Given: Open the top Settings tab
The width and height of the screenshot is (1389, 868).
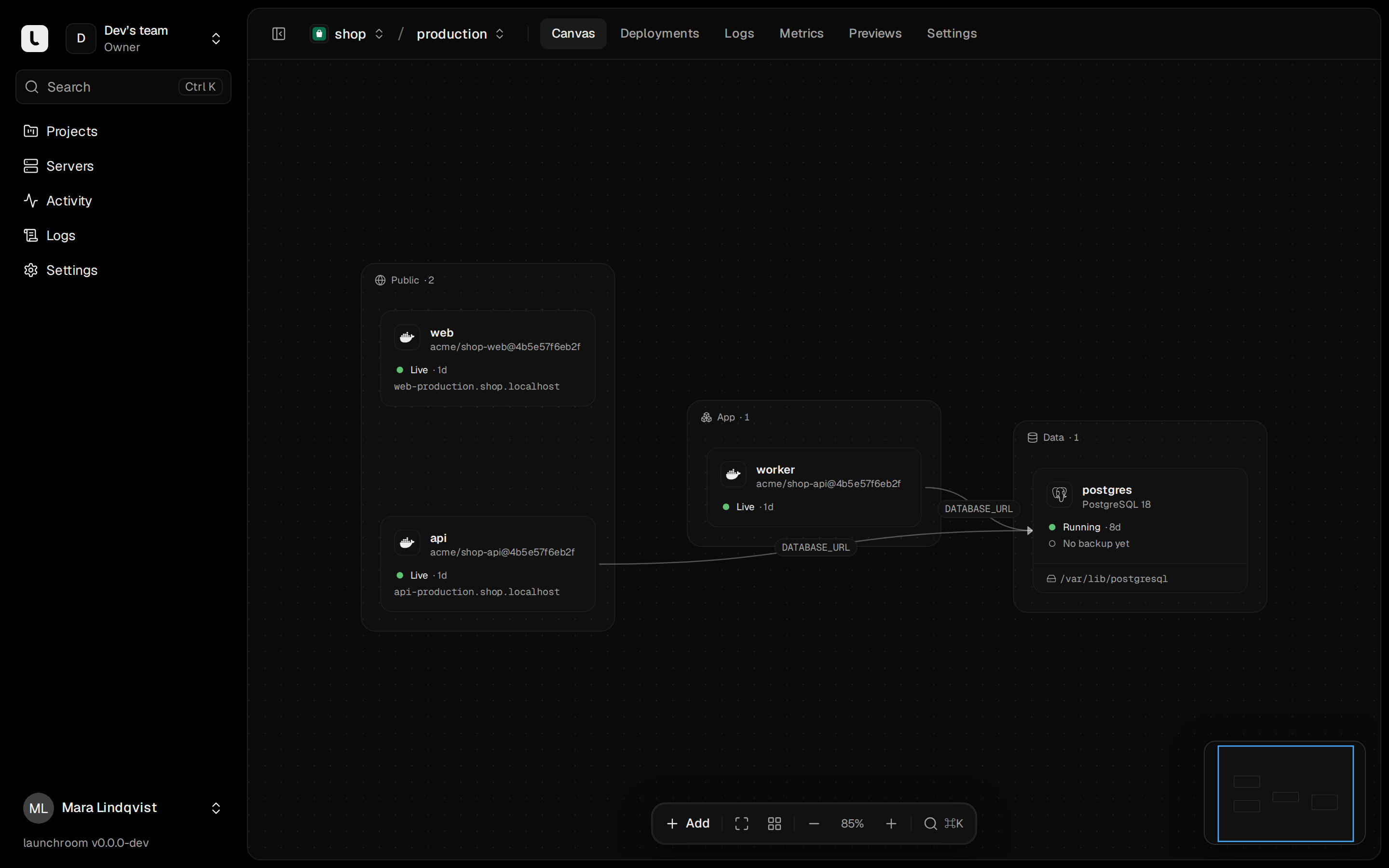Looking at the screenshot, I should pos(952,33).
